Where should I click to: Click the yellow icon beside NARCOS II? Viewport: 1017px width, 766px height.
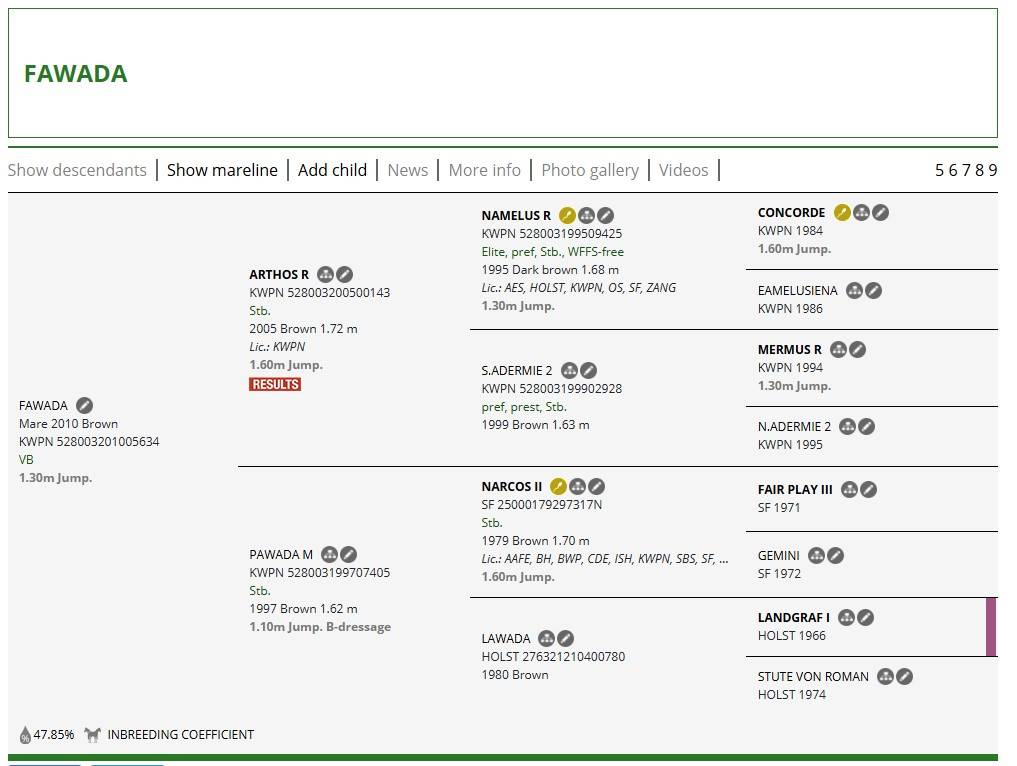coord(558,486)
